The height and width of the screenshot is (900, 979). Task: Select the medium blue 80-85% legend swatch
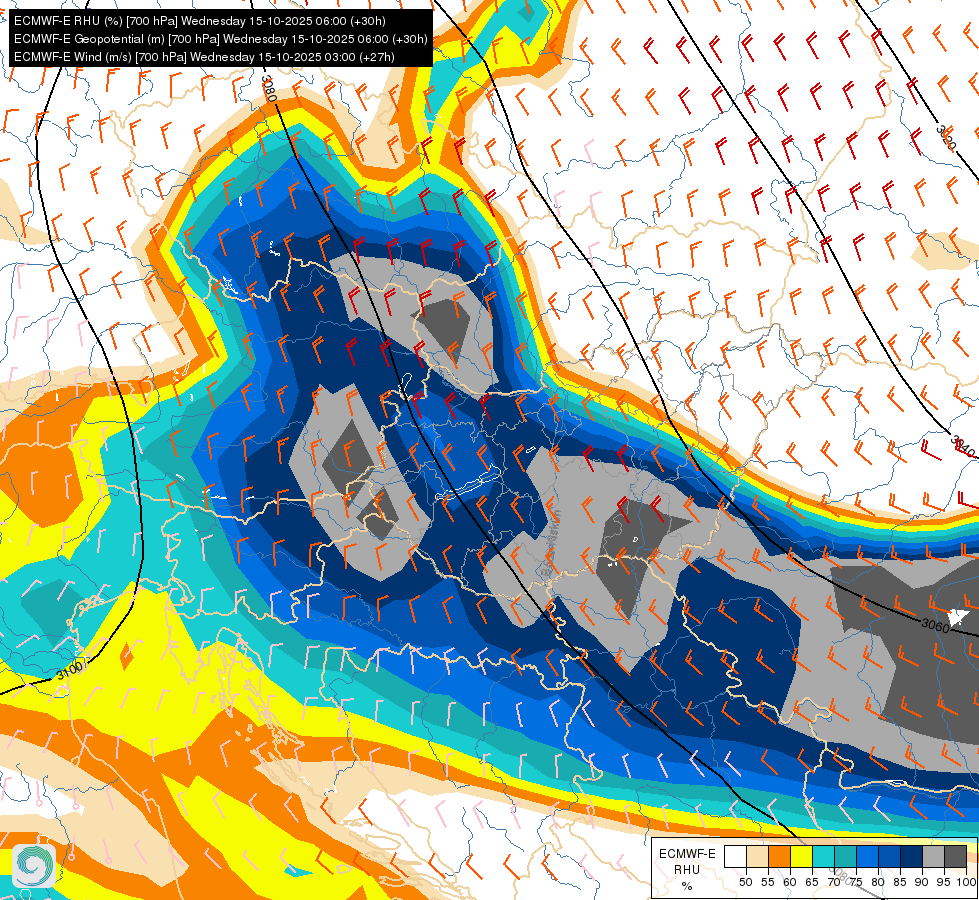pos(889,856)
